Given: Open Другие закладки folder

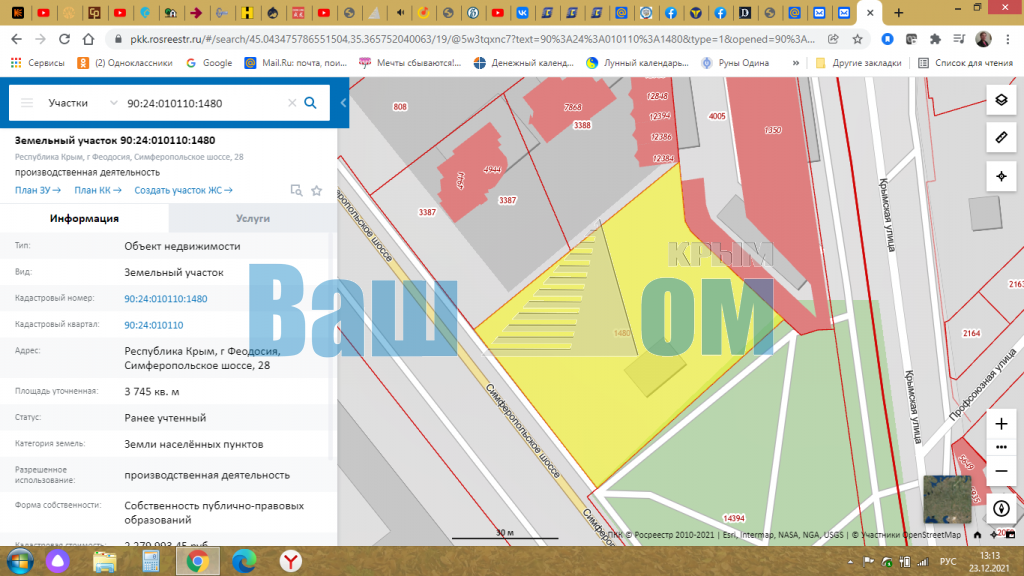Looking at the screenshot, I should (x=859, y=63).
